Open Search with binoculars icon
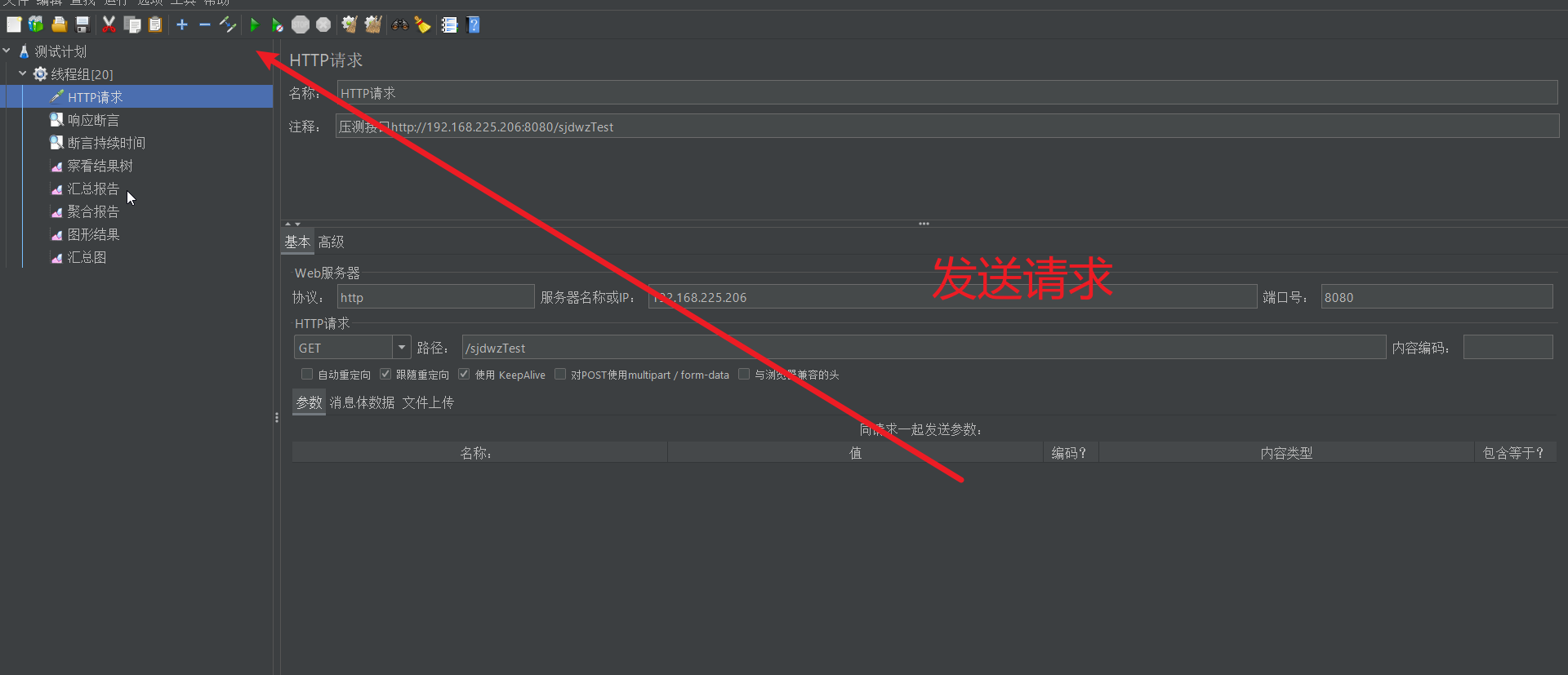This screenshot has height=675, width=1568. point(399,24)
